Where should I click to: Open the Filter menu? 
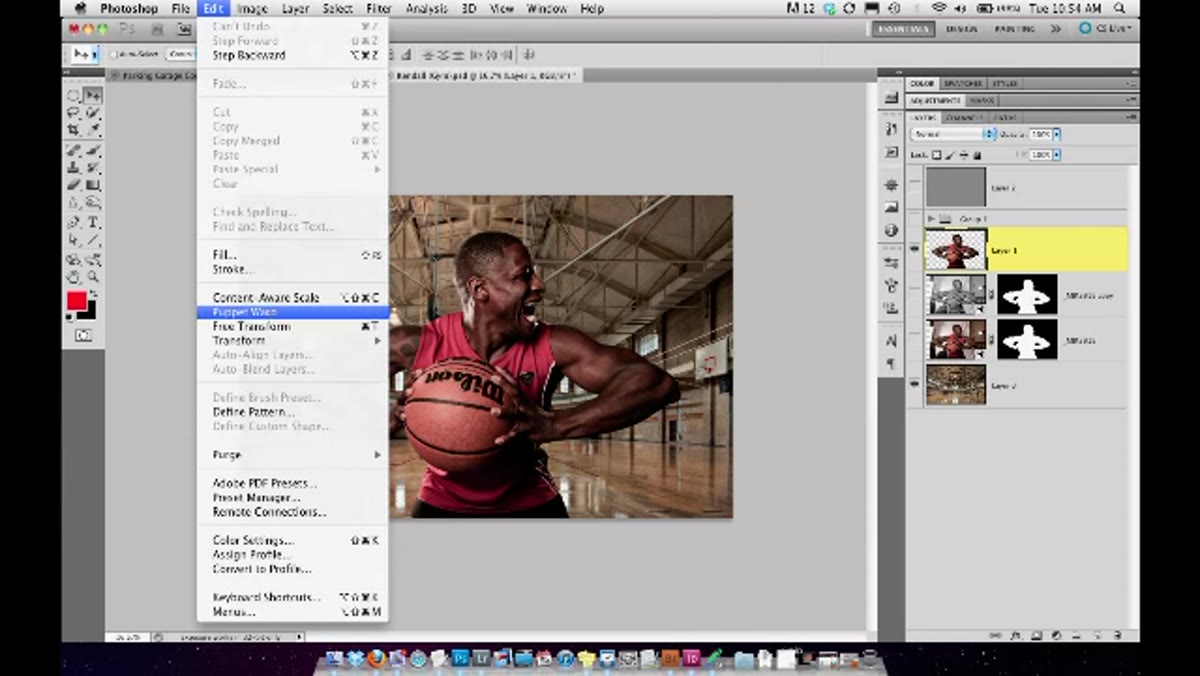[x=379, y=8]
